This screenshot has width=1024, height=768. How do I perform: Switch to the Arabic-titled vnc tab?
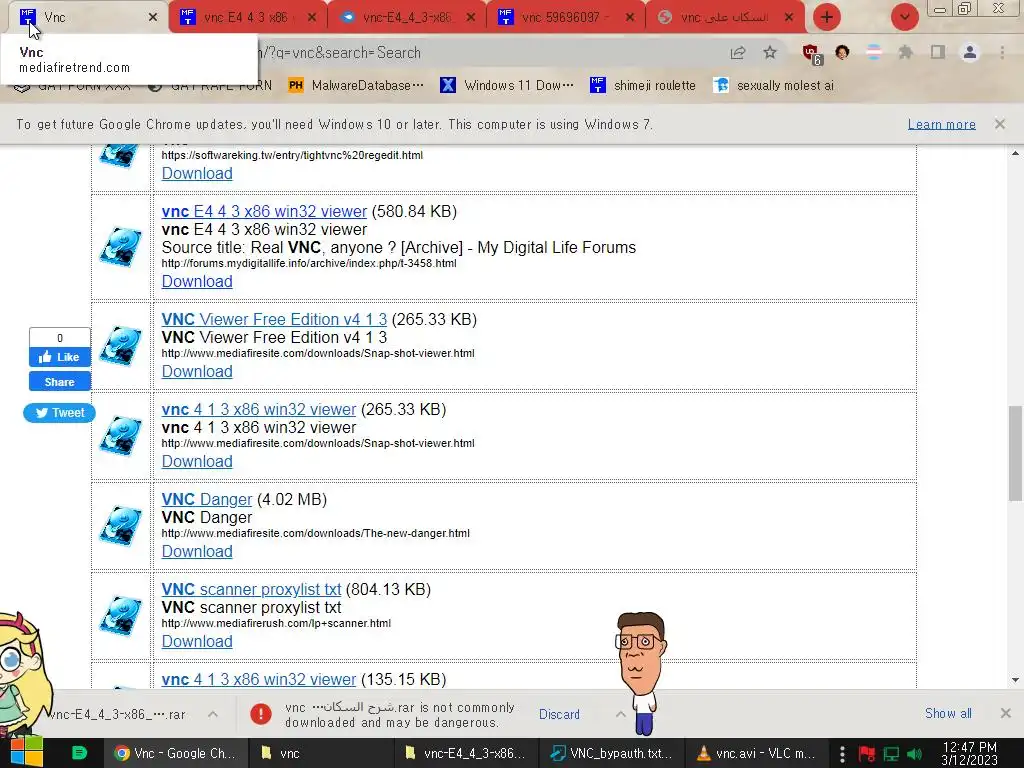pyautogui.click(x=724, y=17)
